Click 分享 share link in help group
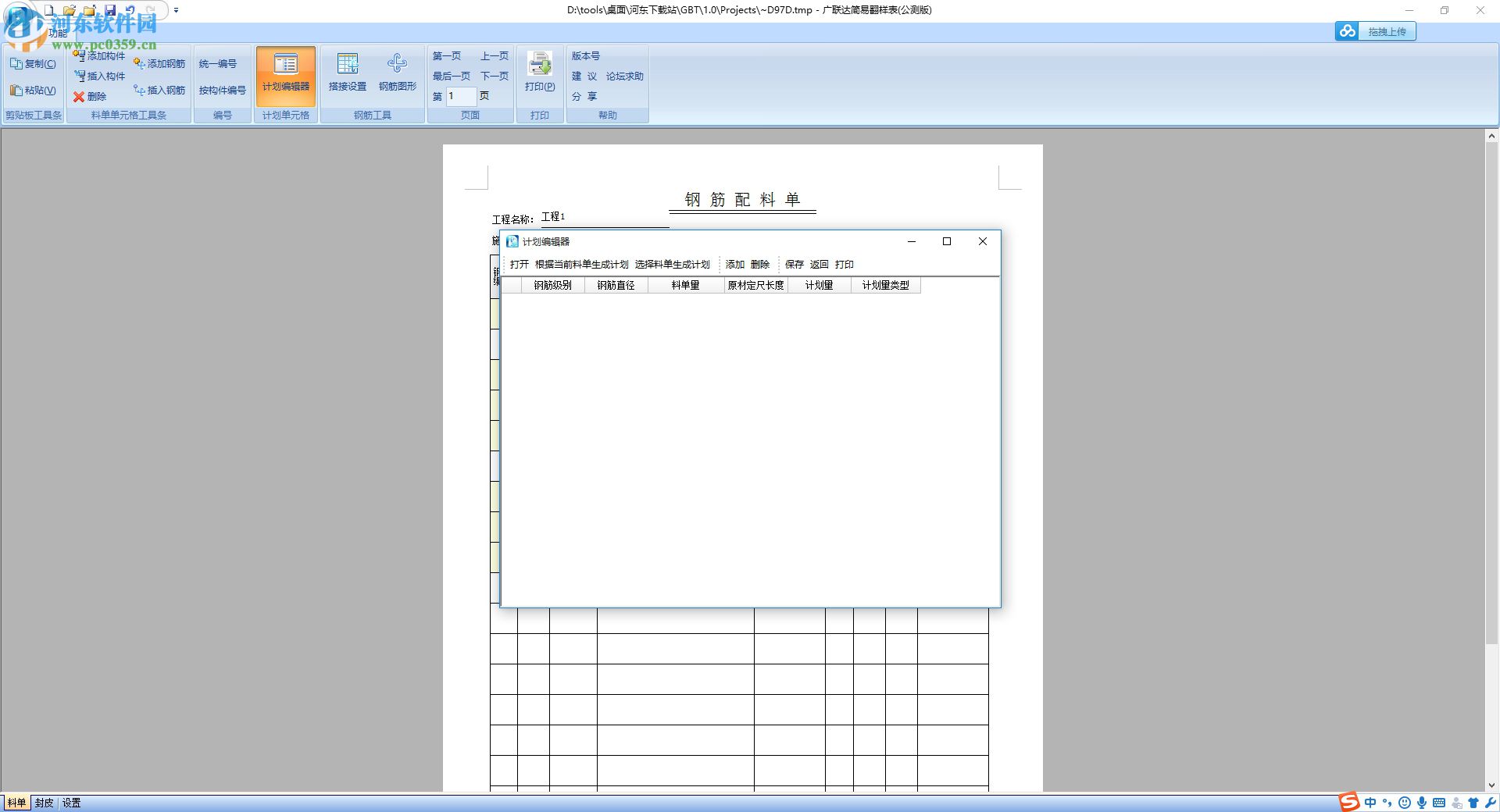Image resolution: width=1500 pixels, height=812 pixels. coord(584,97)
